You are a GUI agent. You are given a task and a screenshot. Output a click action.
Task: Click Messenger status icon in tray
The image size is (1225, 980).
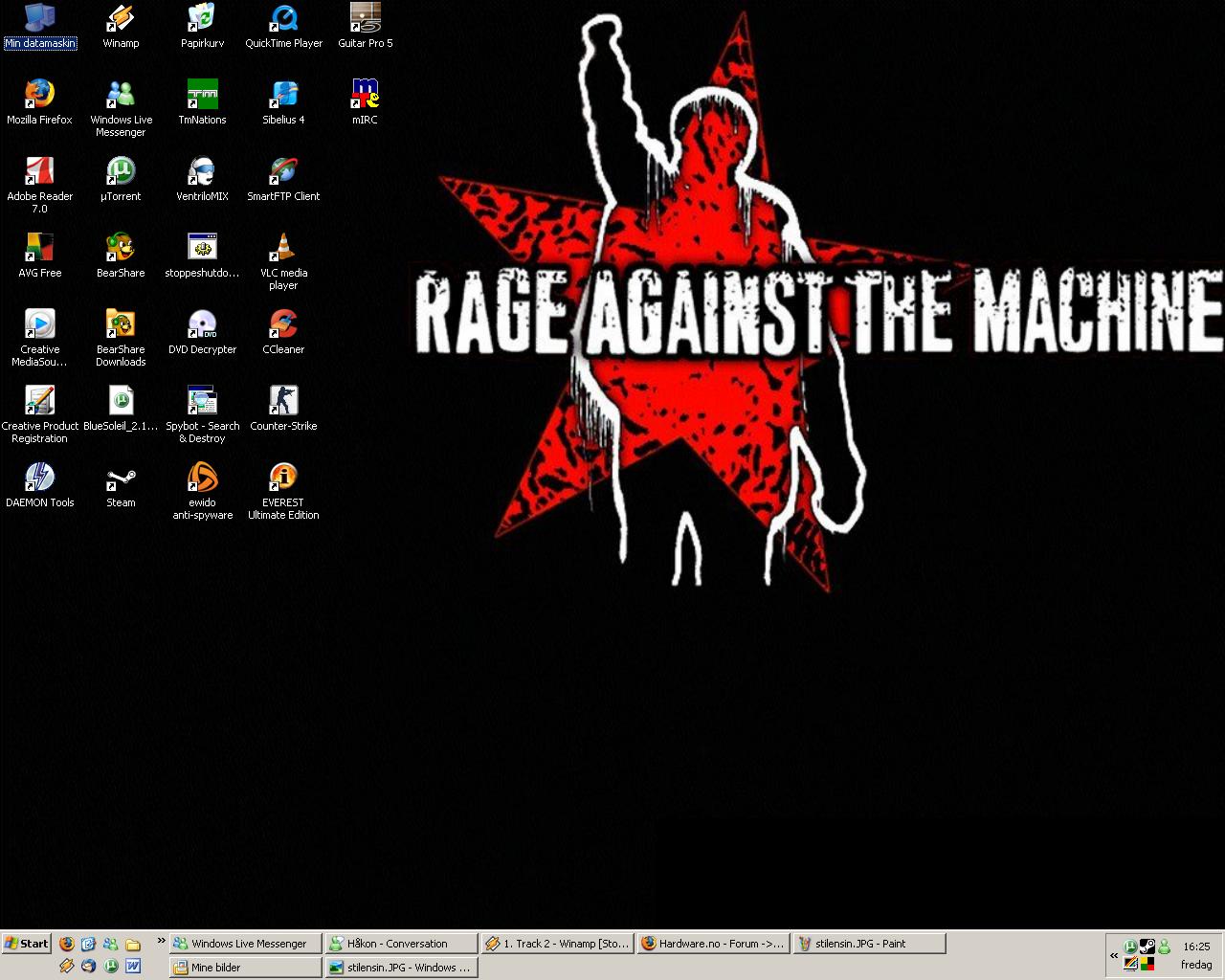click(x=1164, y=947)
